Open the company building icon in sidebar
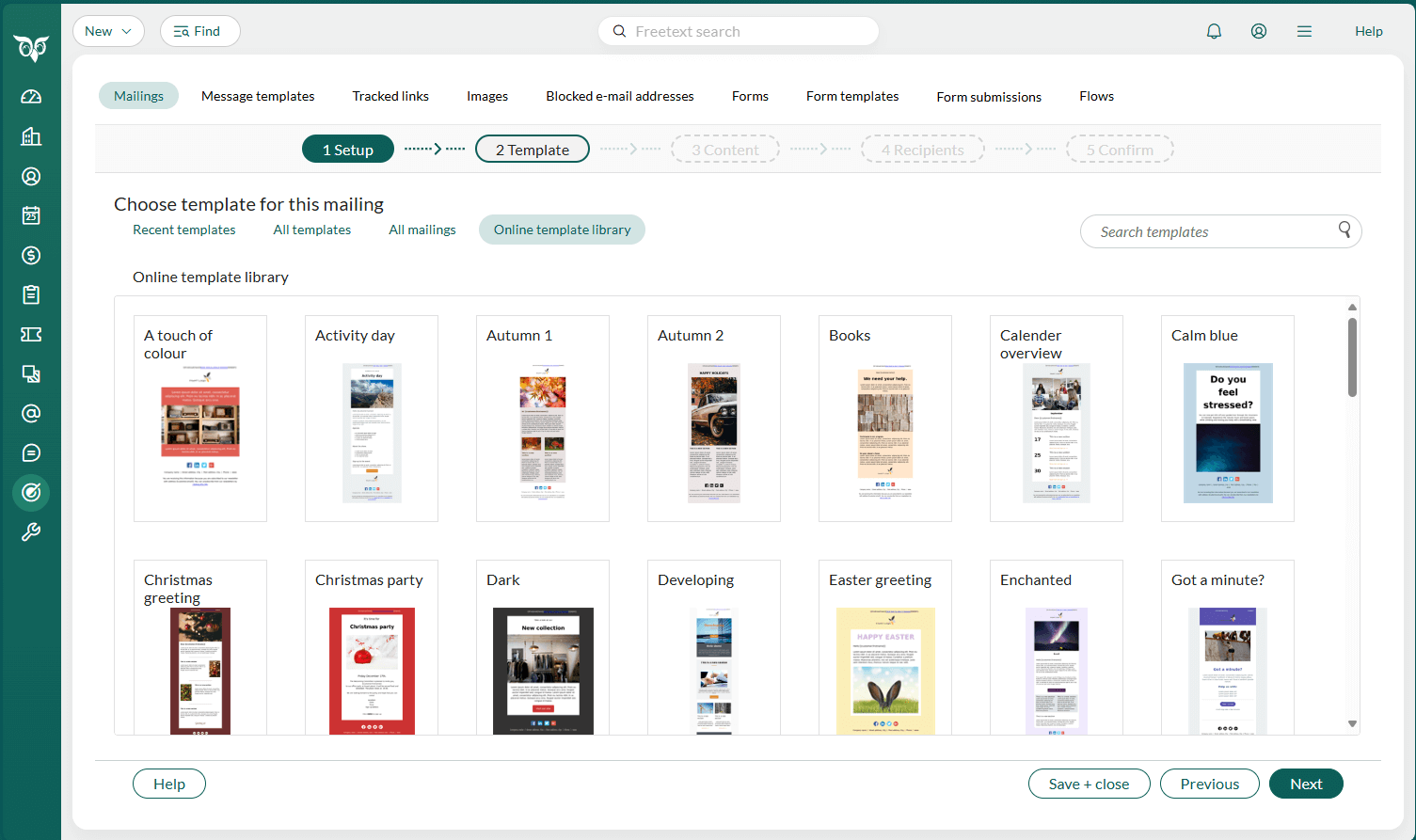This screenshot has height=840, width=1416. [x=31, y=136]
